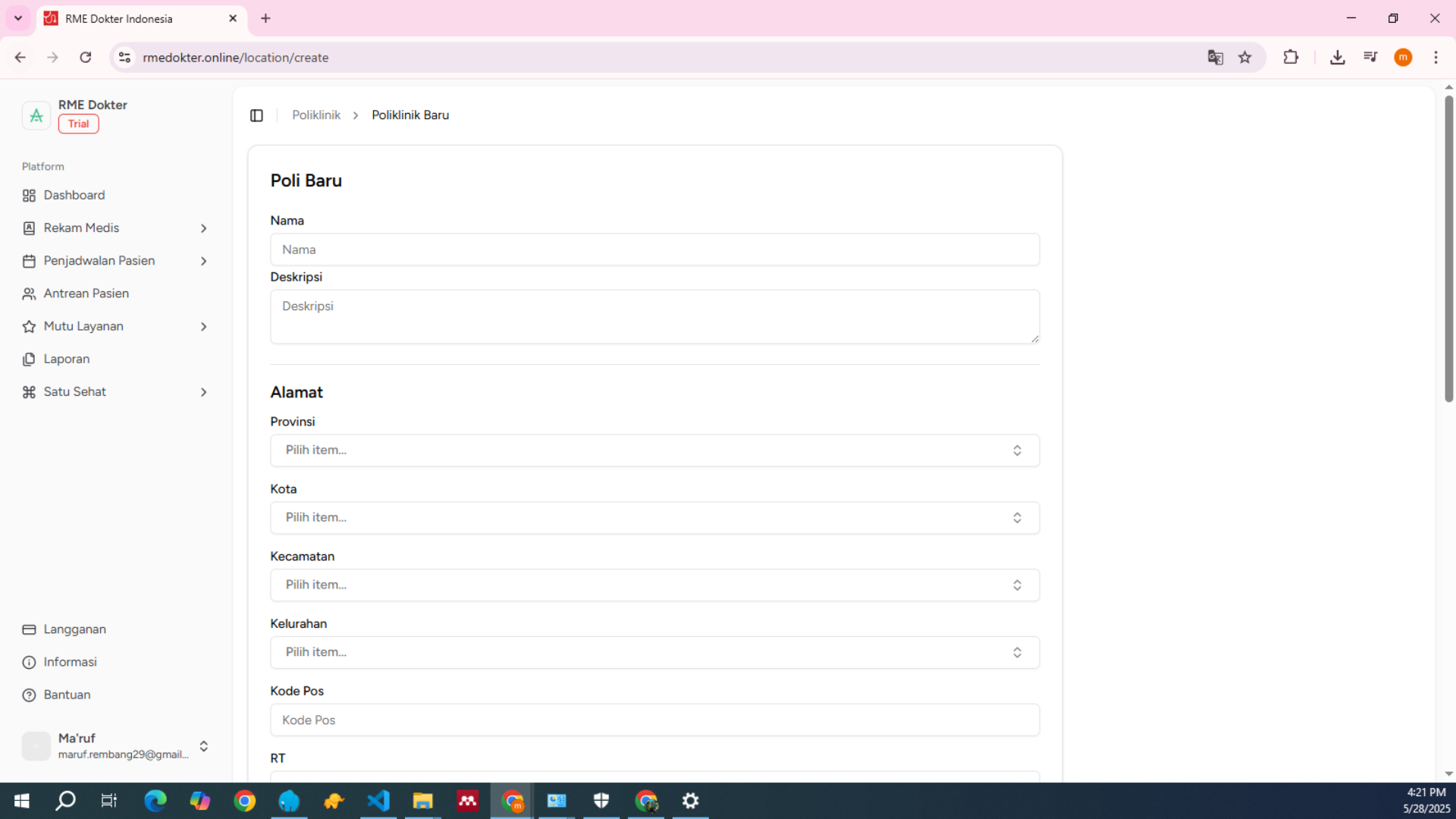Expand the Mutu Layanan menu item
Viewport: 1456px width, 819px height.
tap(114, 326)
